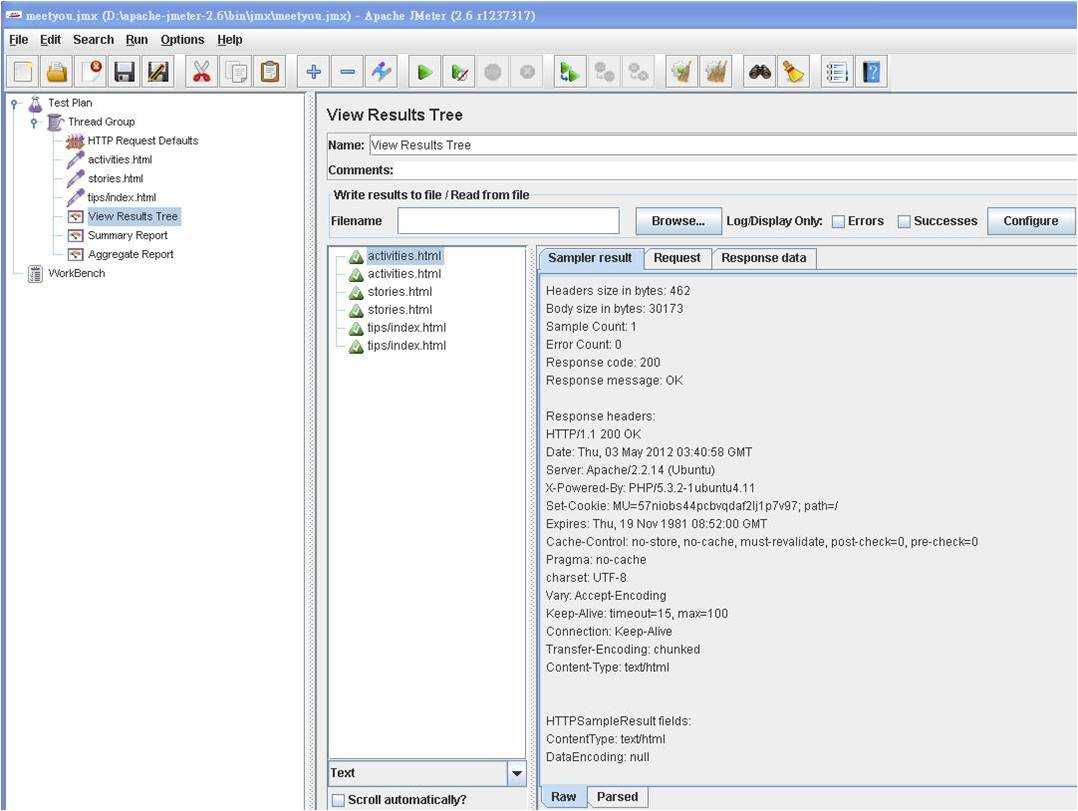Select HTTP Request Defaults in tree

click(x=142, y=141)
